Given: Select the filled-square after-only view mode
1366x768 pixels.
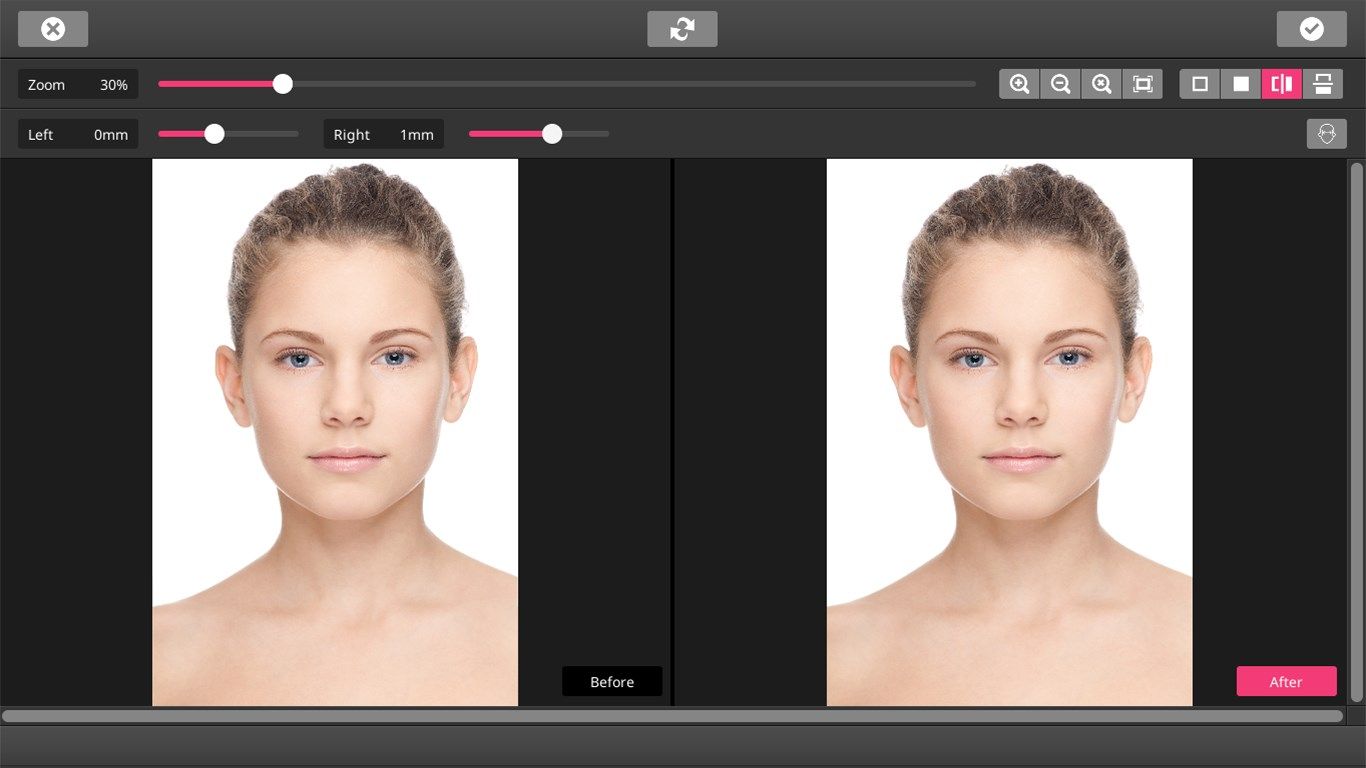Looking at the screenshot, I should coord(1241,84).
